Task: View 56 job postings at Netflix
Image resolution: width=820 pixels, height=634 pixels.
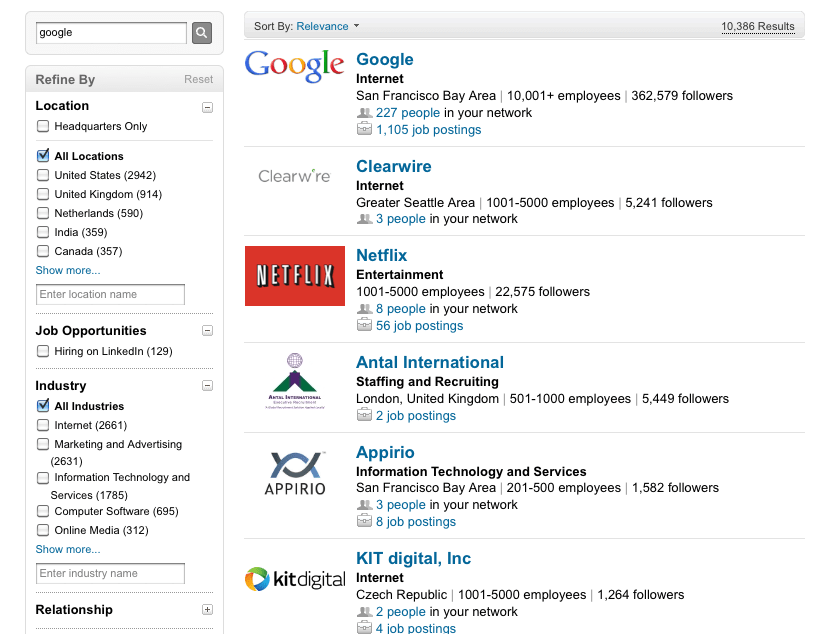Action: (419, 326)
